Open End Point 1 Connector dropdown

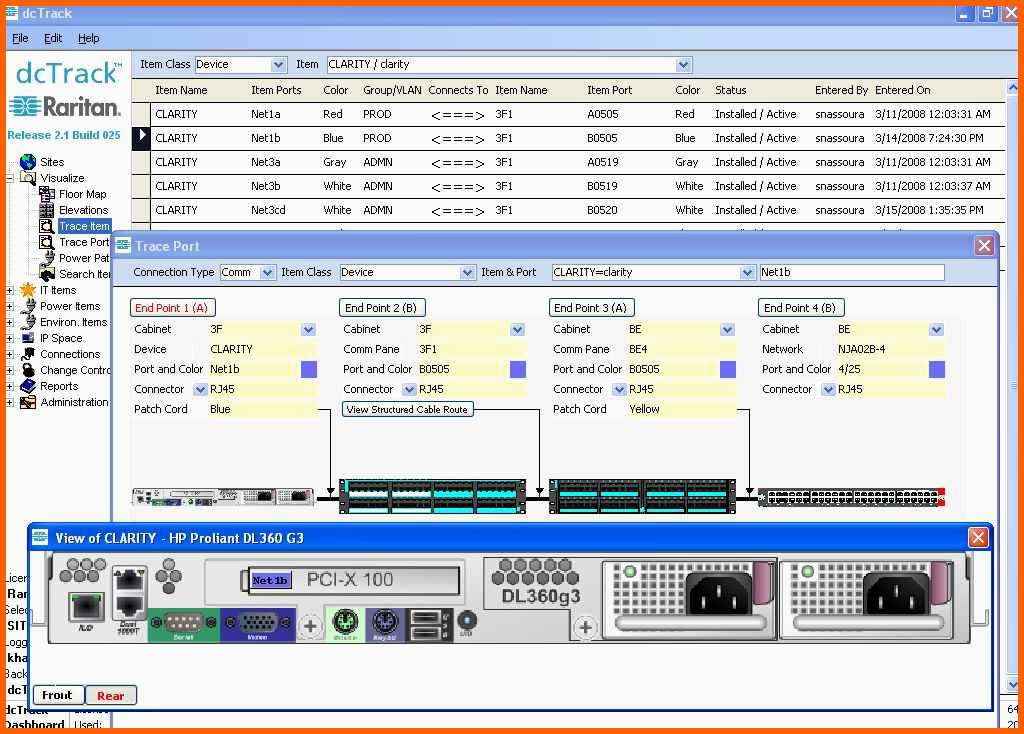coord(200,389)
